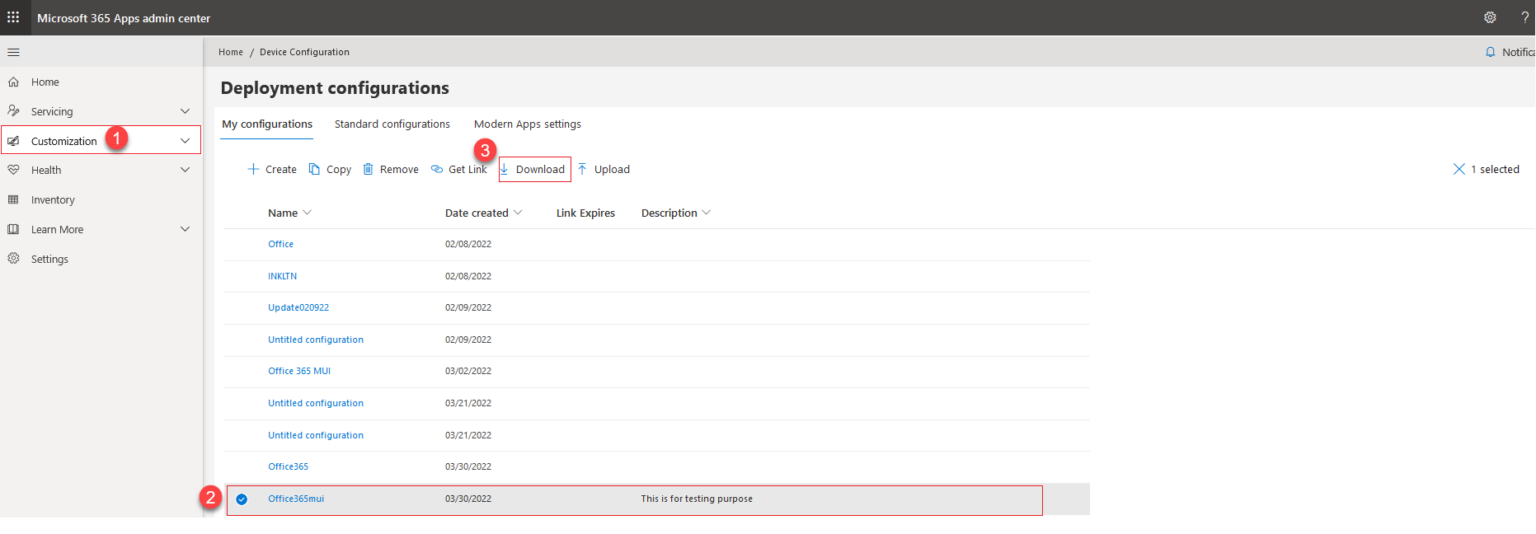The height and width of the screenshot is (534, 1536).
Task: Click the Create plus icon
Action: pos(253,169)
